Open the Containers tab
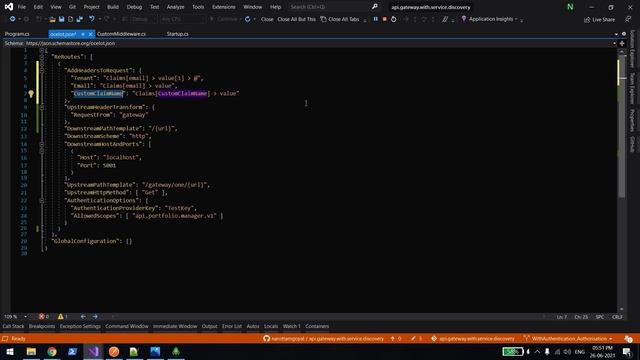Viewport: 640px width, 360px height. 317,326
